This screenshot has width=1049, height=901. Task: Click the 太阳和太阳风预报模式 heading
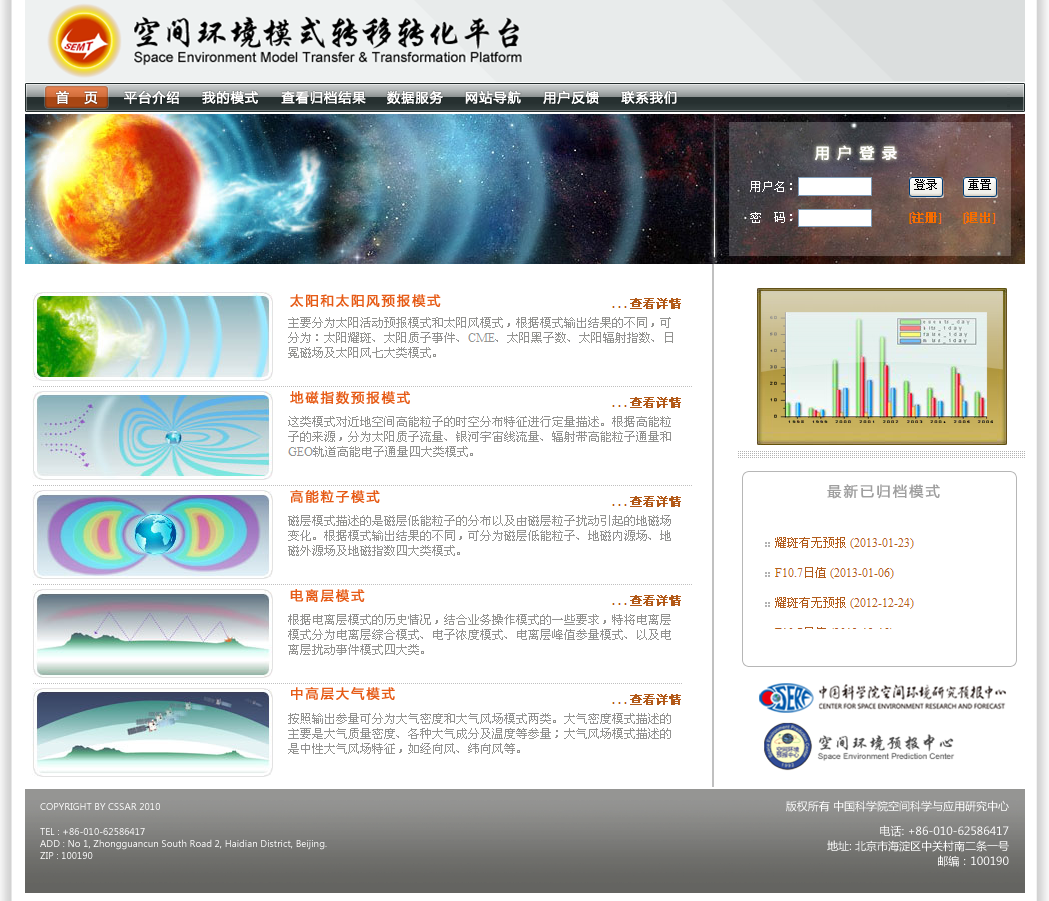coord(365,301)
